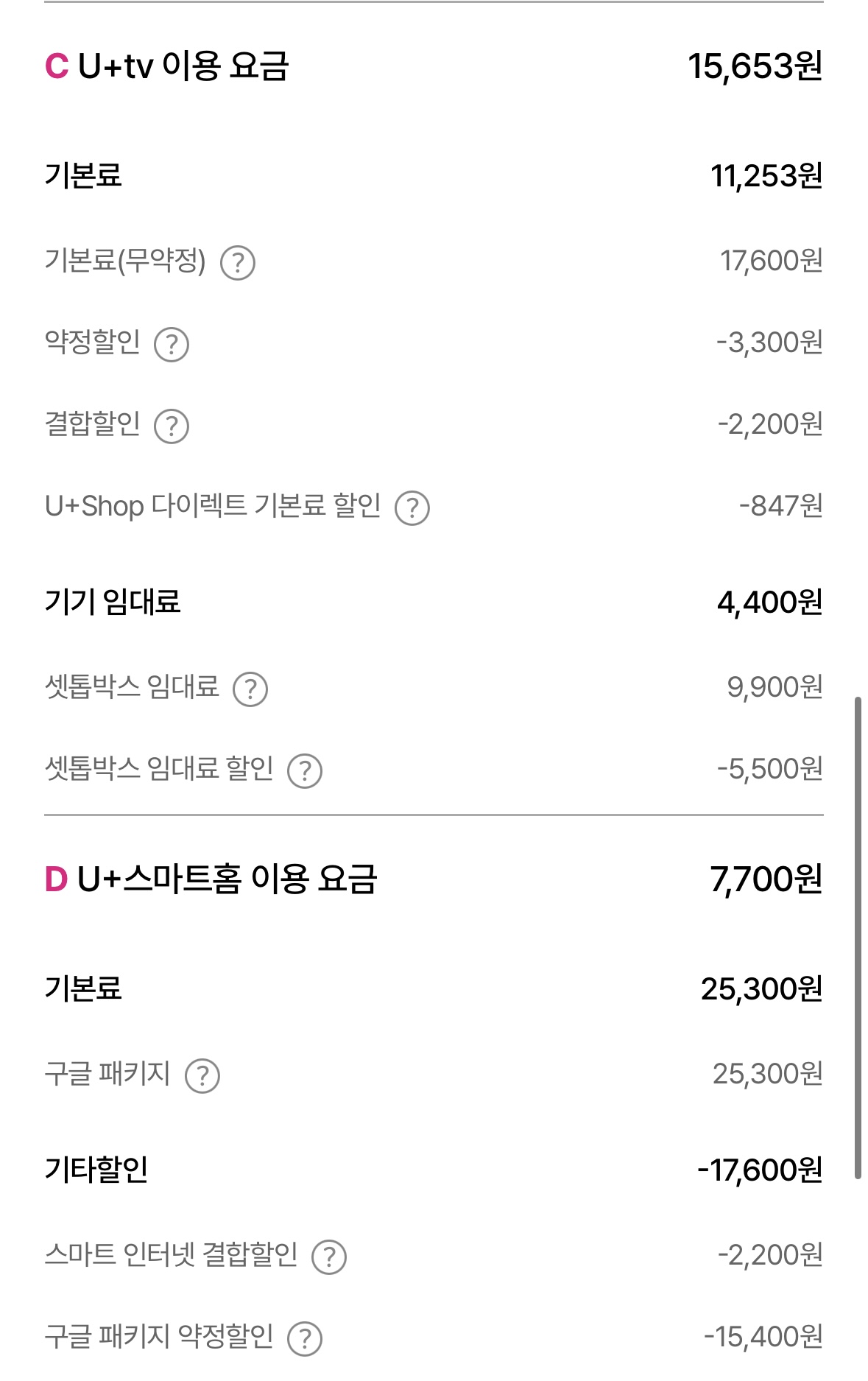The image size is (868, 1381).
Task: Show info for U+Shop 다이렉트 기본료 할인
Action: [412, 508]
